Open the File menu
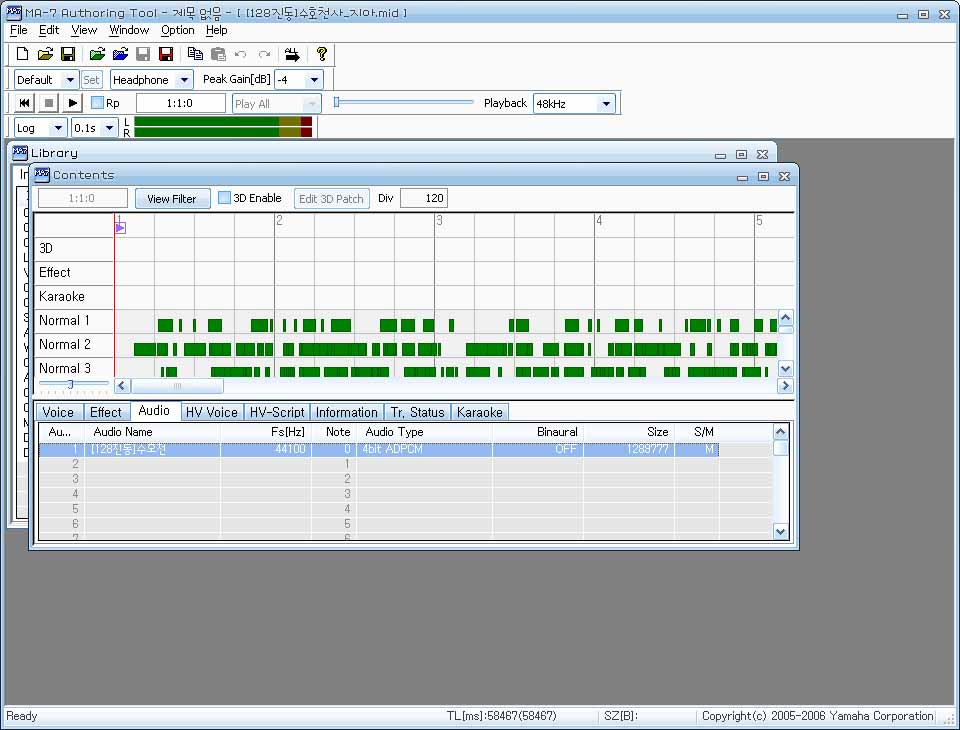Image resolution: width=960 pixels, height=730 pixels. click(18, 30)
